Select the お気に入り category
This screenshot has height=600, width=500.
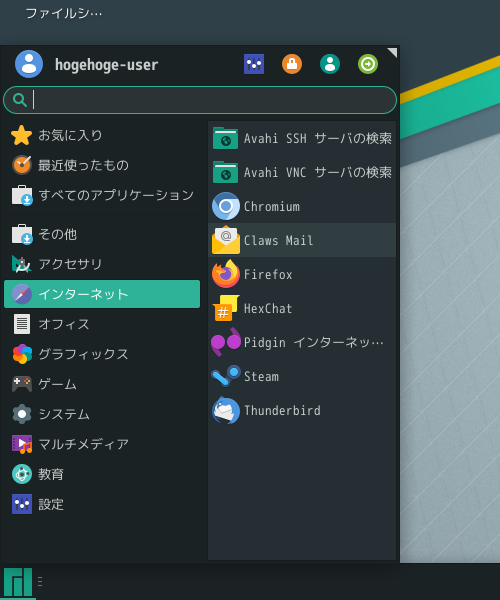click(x=102, y=135)
